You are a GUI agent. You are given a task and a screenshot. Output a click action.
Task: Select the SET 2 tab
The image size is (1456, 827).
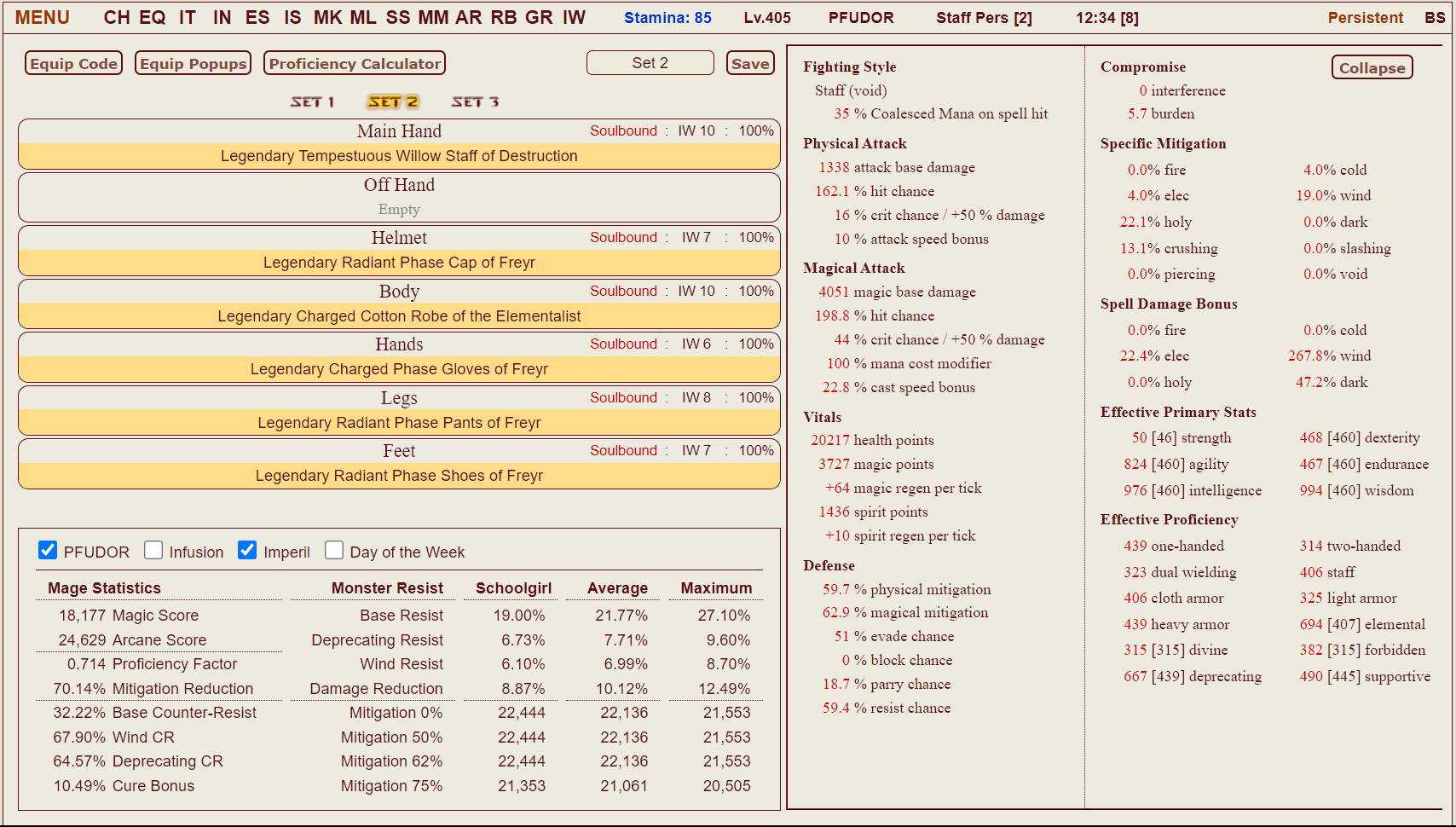pyautogui.click(x=393, y=101)
